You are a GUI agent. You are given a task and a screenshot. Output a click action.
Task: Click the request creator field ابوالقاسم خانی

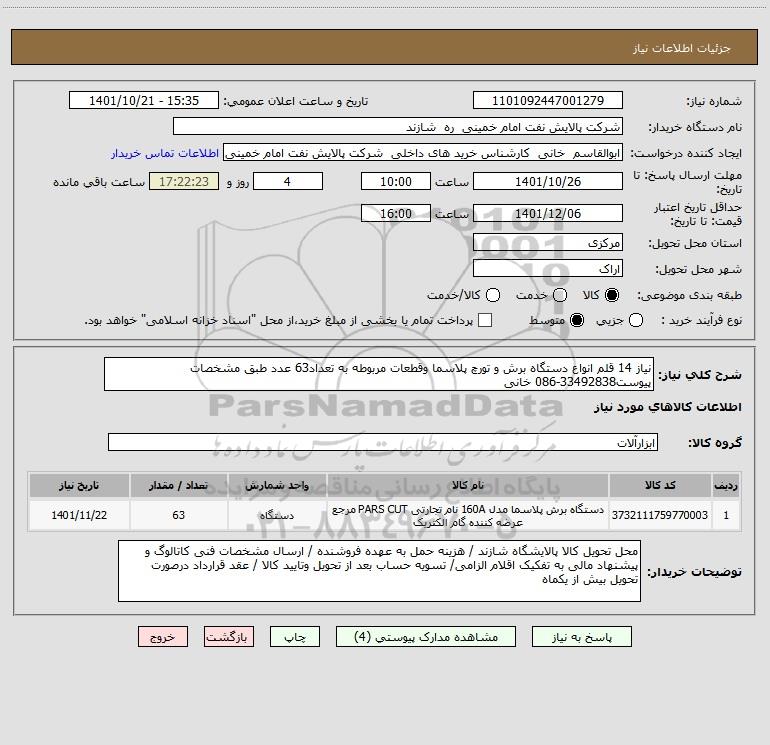pos(423,153)
